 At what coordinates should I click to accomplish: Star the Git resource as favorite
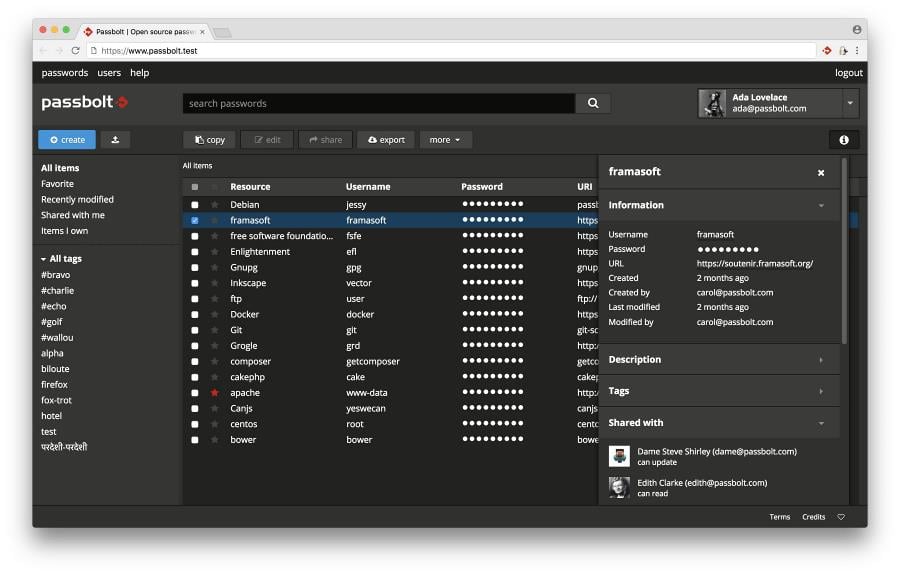(215, 330)
